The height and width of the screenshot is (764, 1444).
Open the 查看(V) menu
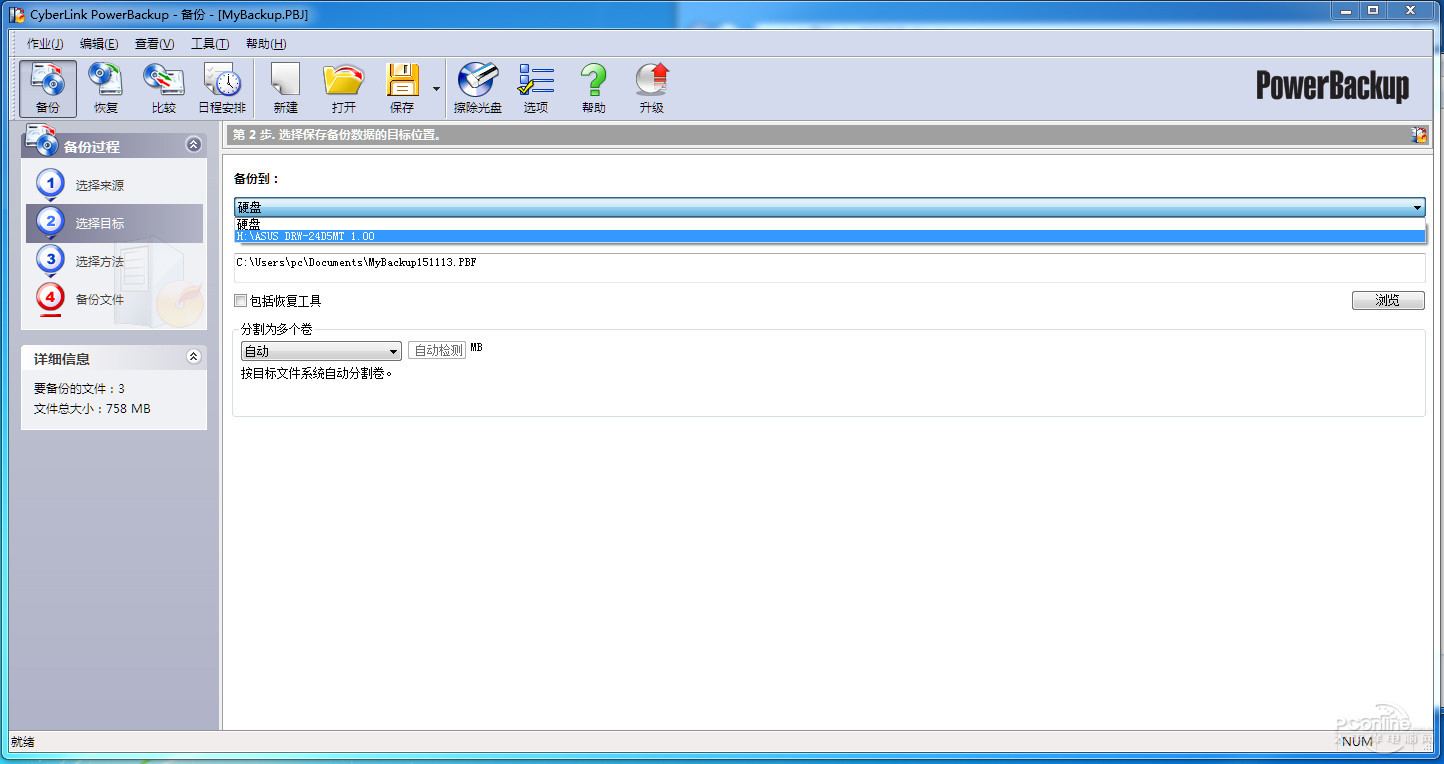tap(154, 44)
